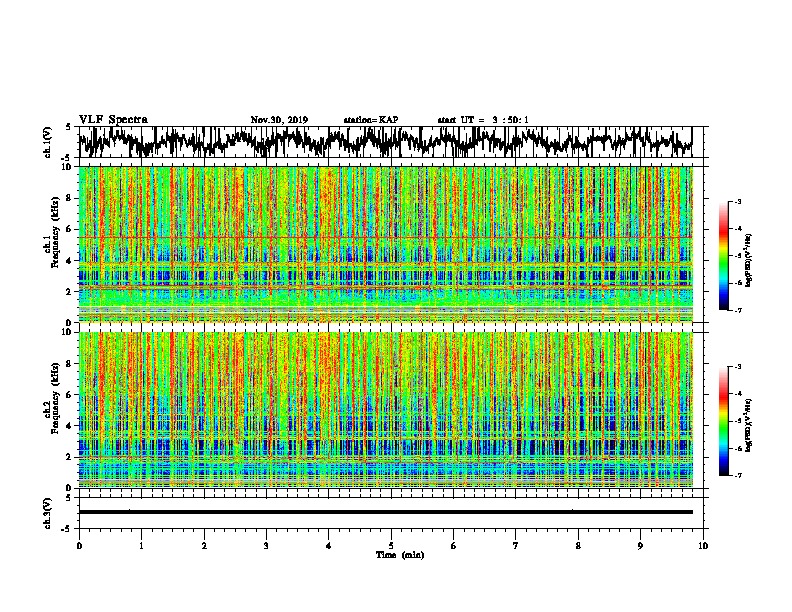Click the time axis tick label '0'

coord(79,545)
